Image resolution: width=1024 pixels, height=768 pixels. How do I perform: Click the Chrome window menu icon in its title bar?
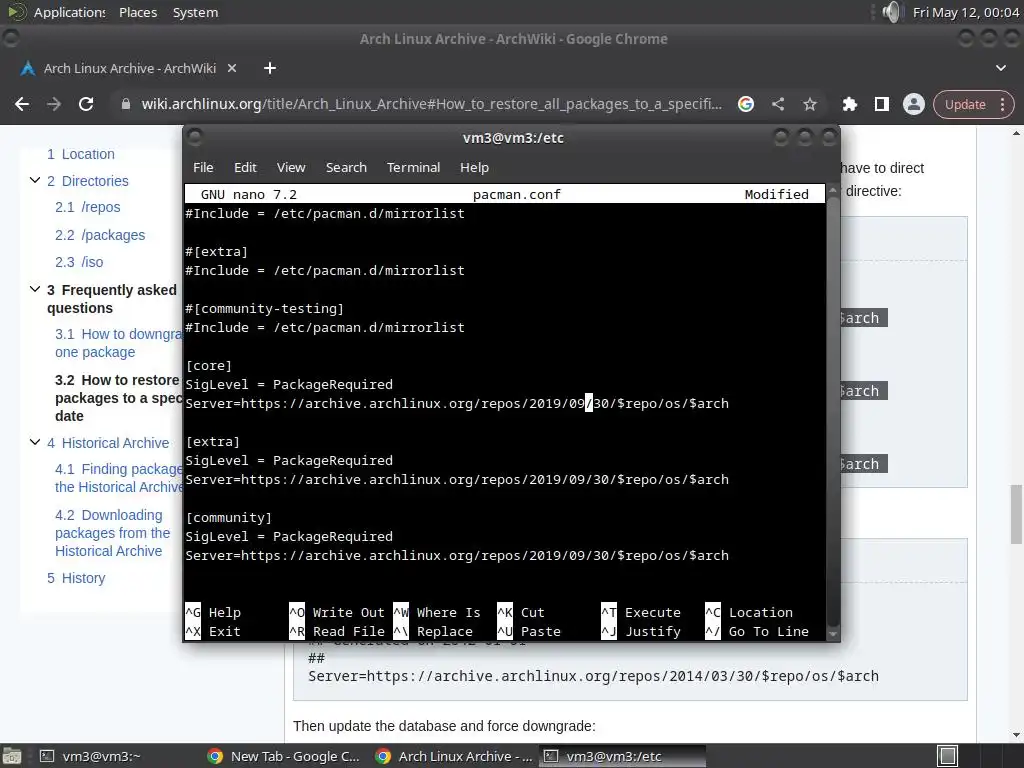[x=10, y=39]
